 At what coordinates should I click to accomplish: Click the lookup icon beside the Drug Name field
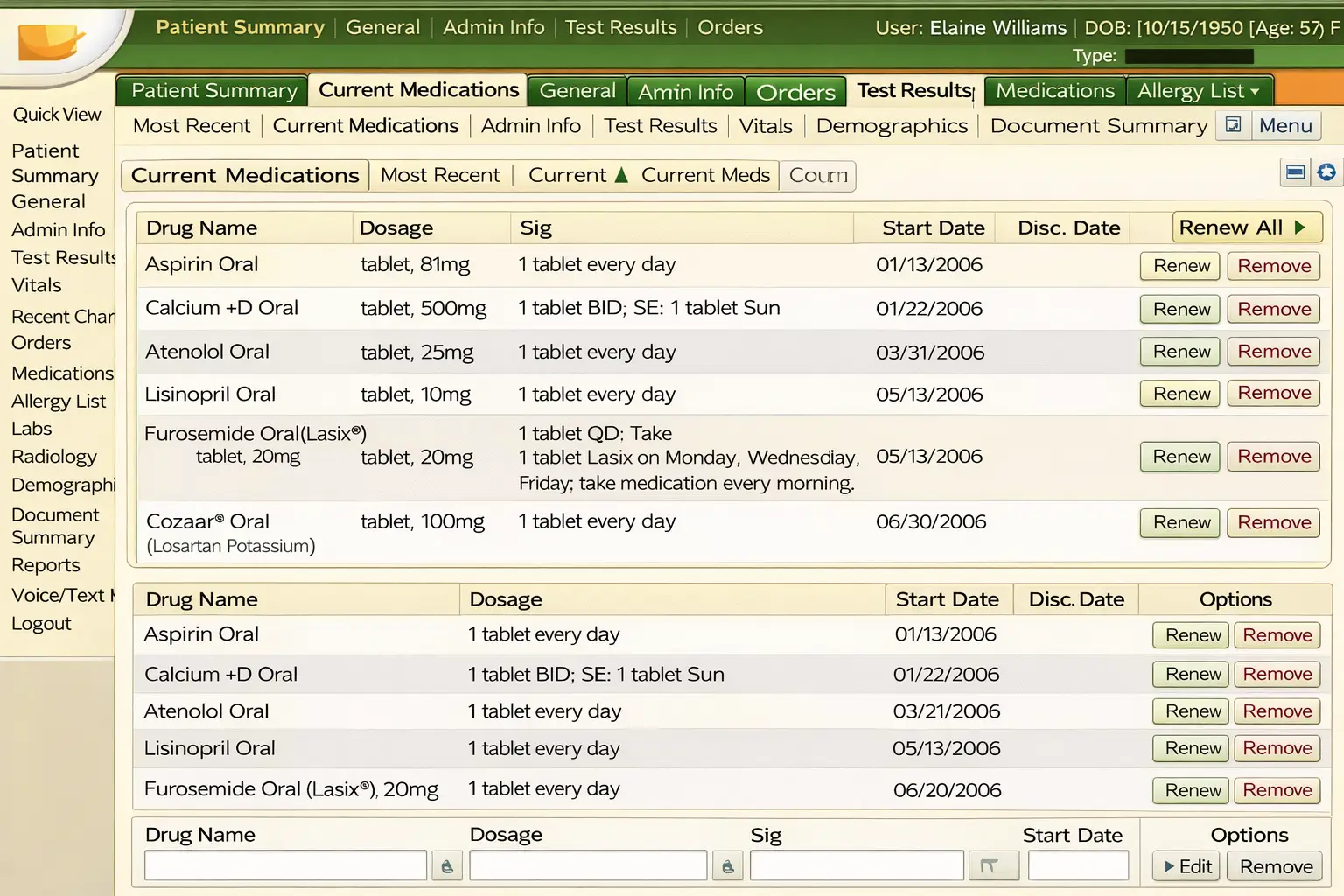[x=447, y=865]
